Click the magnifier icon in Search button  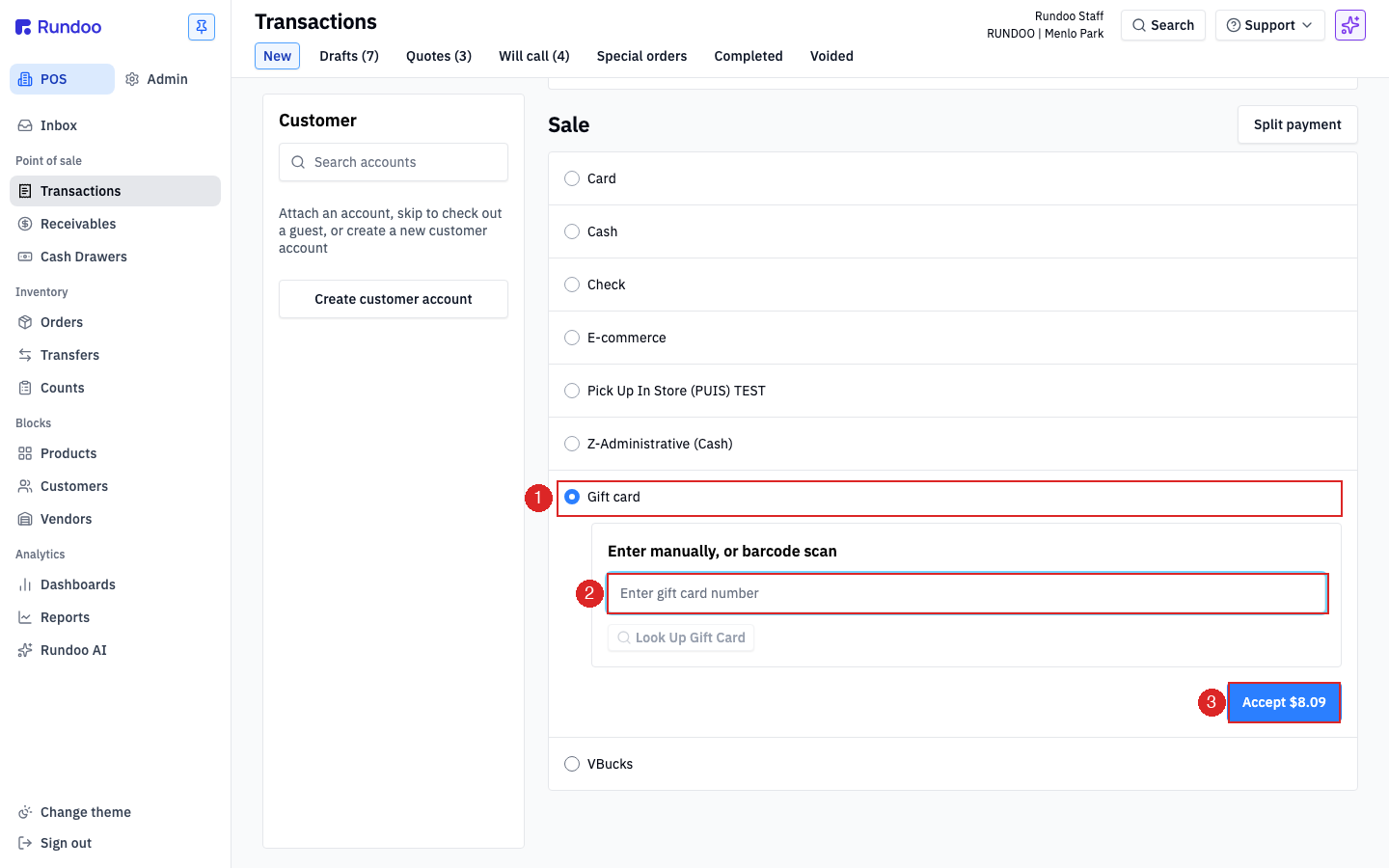click(1139, 25)
